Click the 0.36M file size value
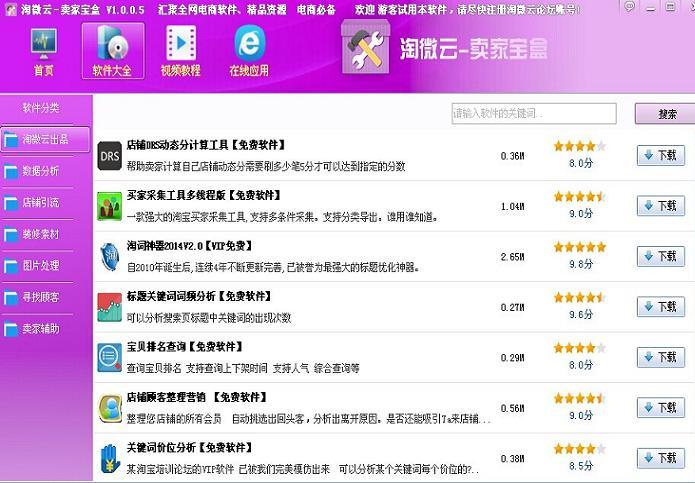Image resolution: width=695 pixels, height=483 pixels. tap(512, 156)
